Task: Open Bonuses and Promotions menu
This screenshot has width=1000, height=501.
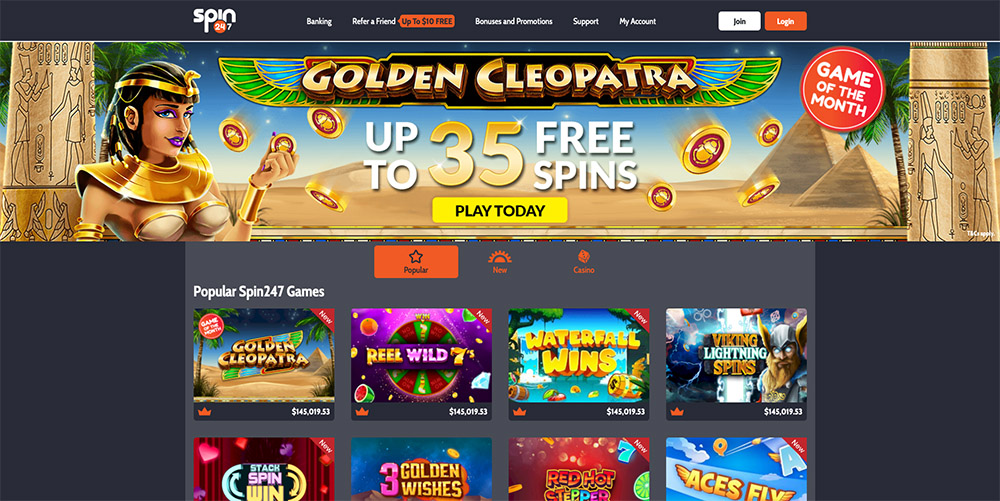Action: pos(513,21)
